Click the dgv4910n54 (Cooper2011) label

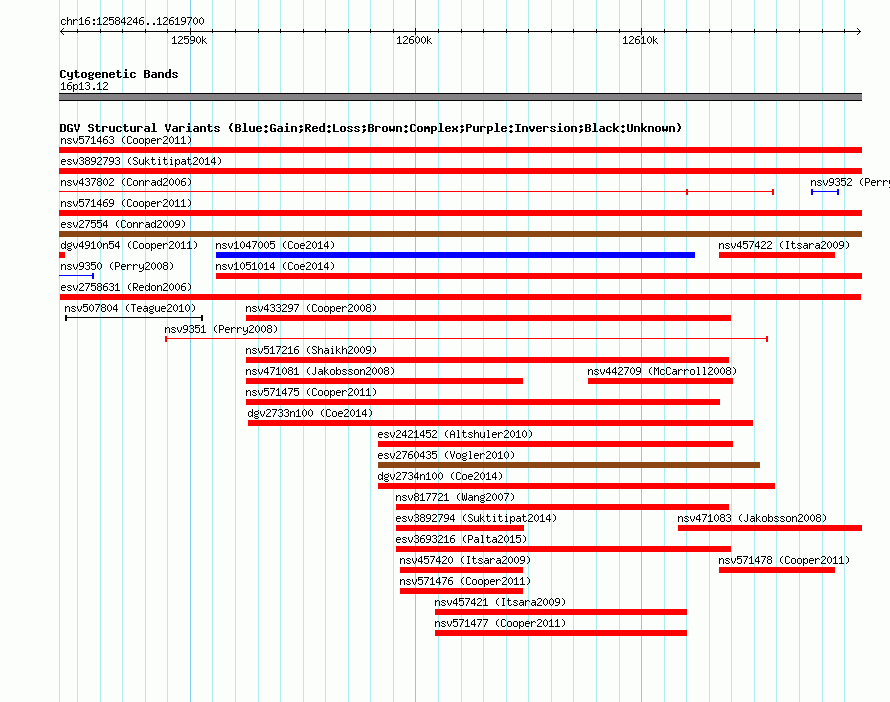pyautogui.click(x=129, y=245)
